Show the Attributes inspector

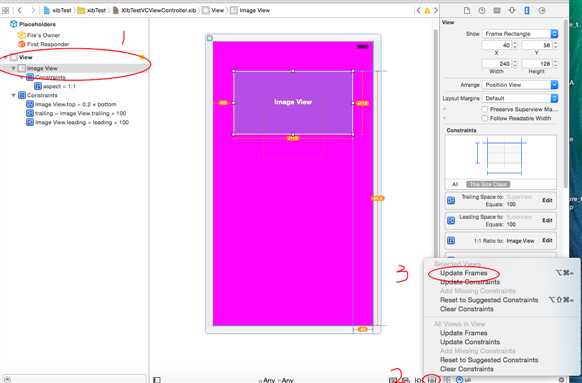[512, 10]
